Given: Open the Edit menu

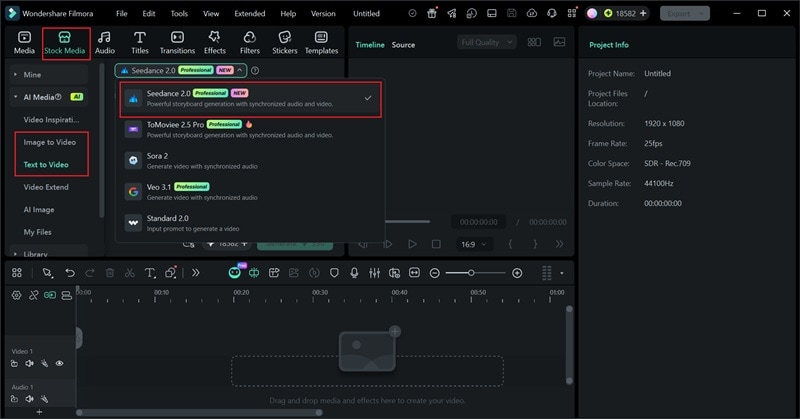Looking at the screenshot, I should (148, 13).
